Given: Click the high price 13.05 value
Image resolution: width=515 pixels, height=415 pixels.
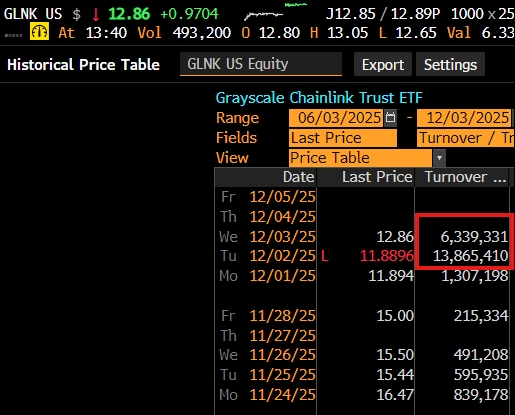Looking at the screenshot, I should pos(347,33).
